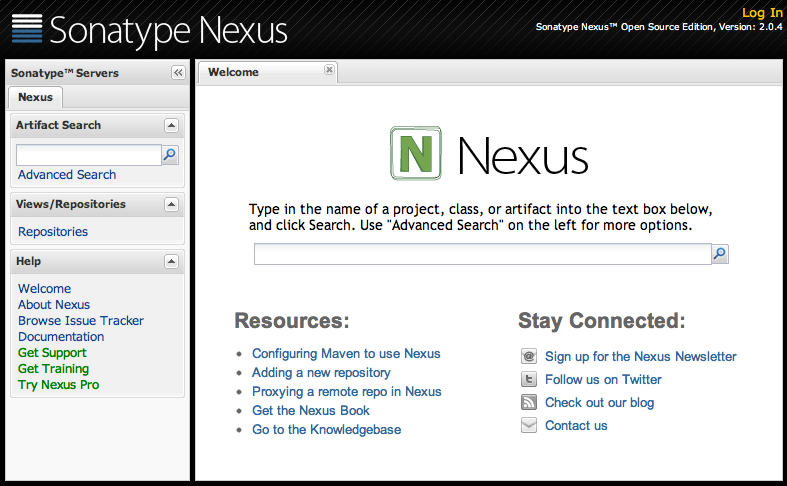Click the magnifier icon beside main search box
Image resolution: width=787 pixels, height=486 pixels.
point(719,254)
